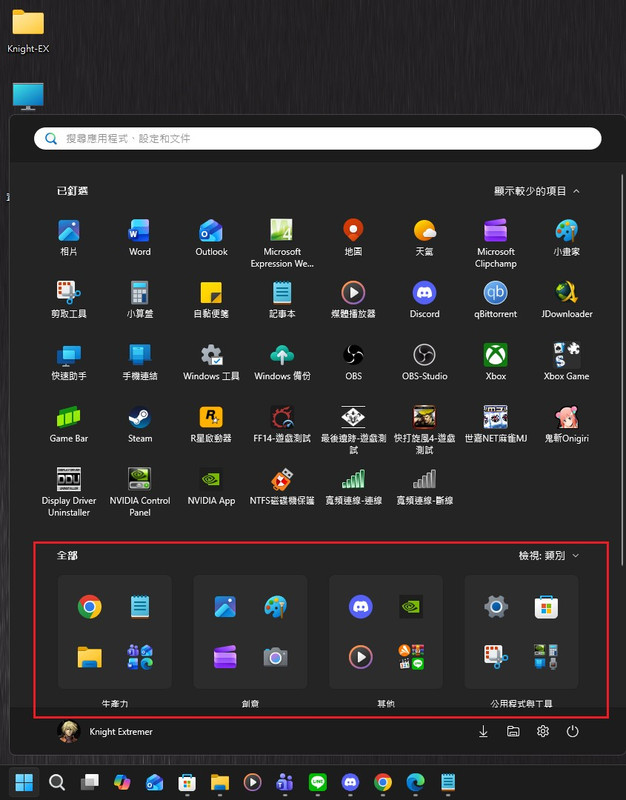Open Chrome in the 生產力 category group

coord(90,607)
